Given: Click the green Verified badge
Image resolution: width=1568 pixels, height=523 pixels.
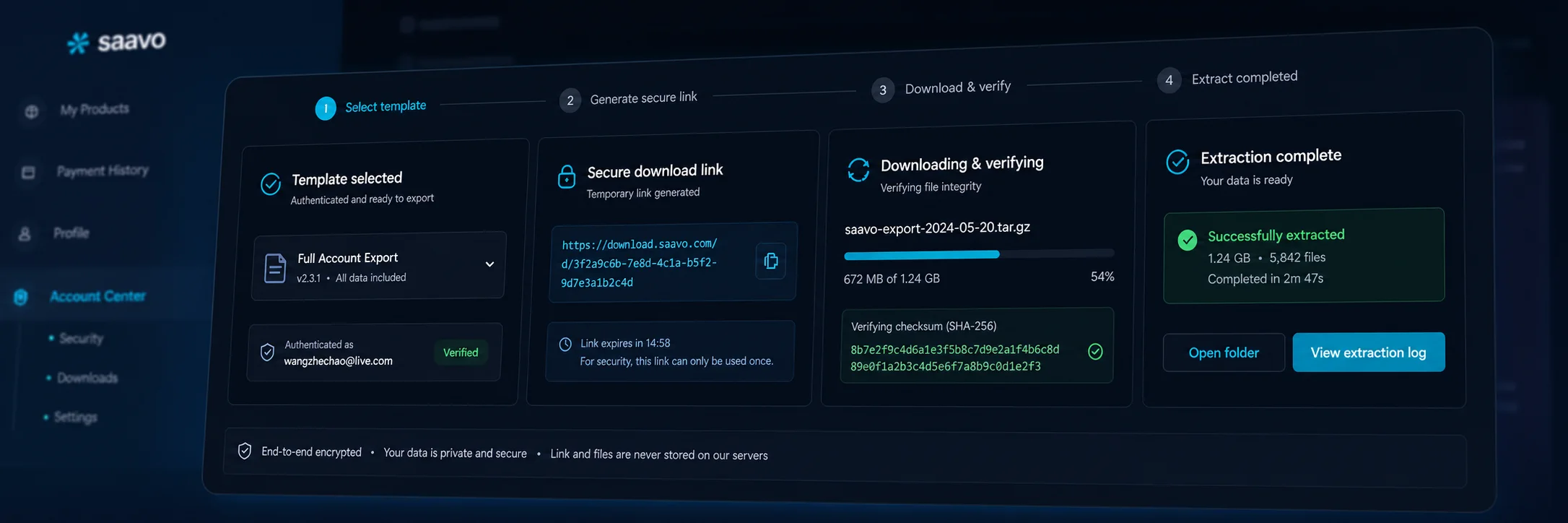Looking at the screenshot, I should 461,353.
